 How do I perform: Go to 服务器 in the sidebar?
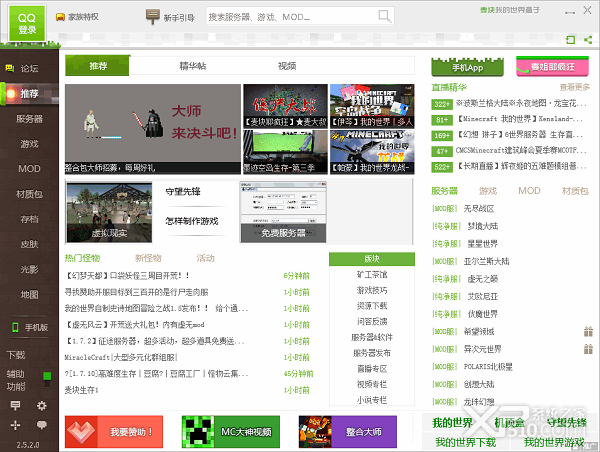(x=29, y=119)
